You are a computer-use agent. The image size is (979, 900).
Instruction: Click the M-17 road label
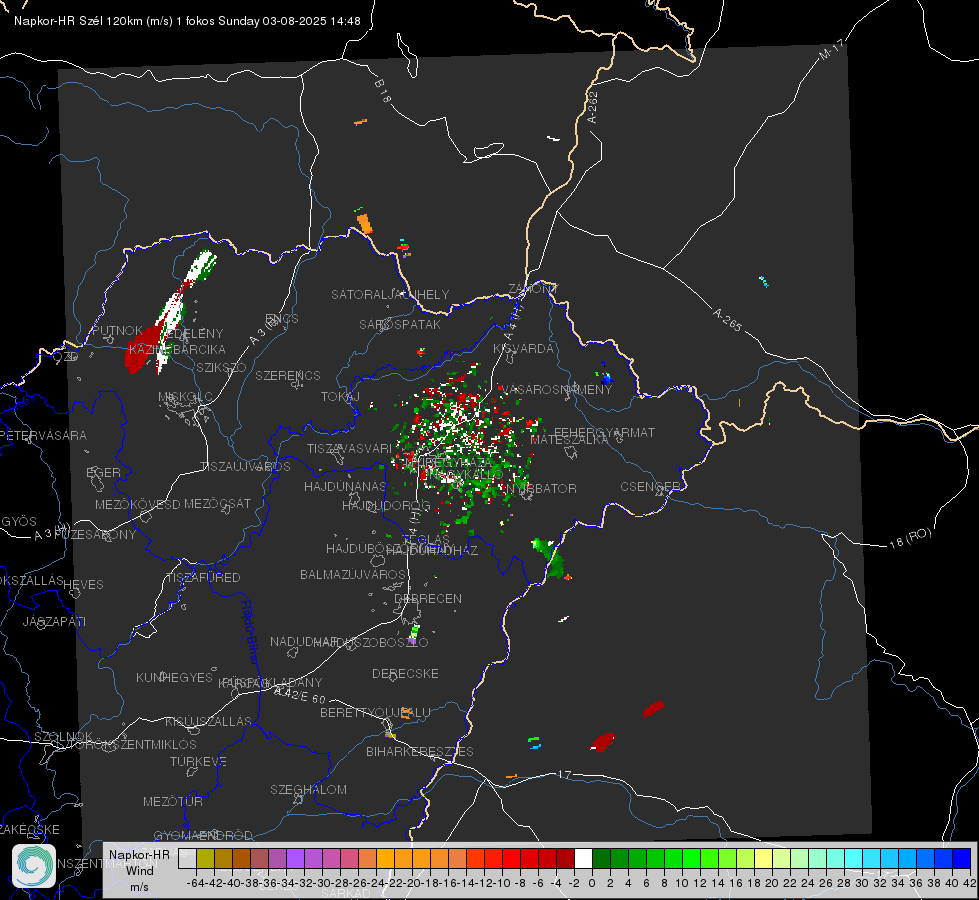pos(831,49)
